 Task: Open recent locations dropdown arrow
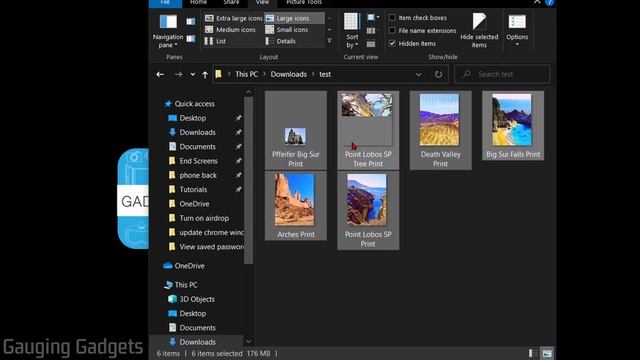point(192,75)
